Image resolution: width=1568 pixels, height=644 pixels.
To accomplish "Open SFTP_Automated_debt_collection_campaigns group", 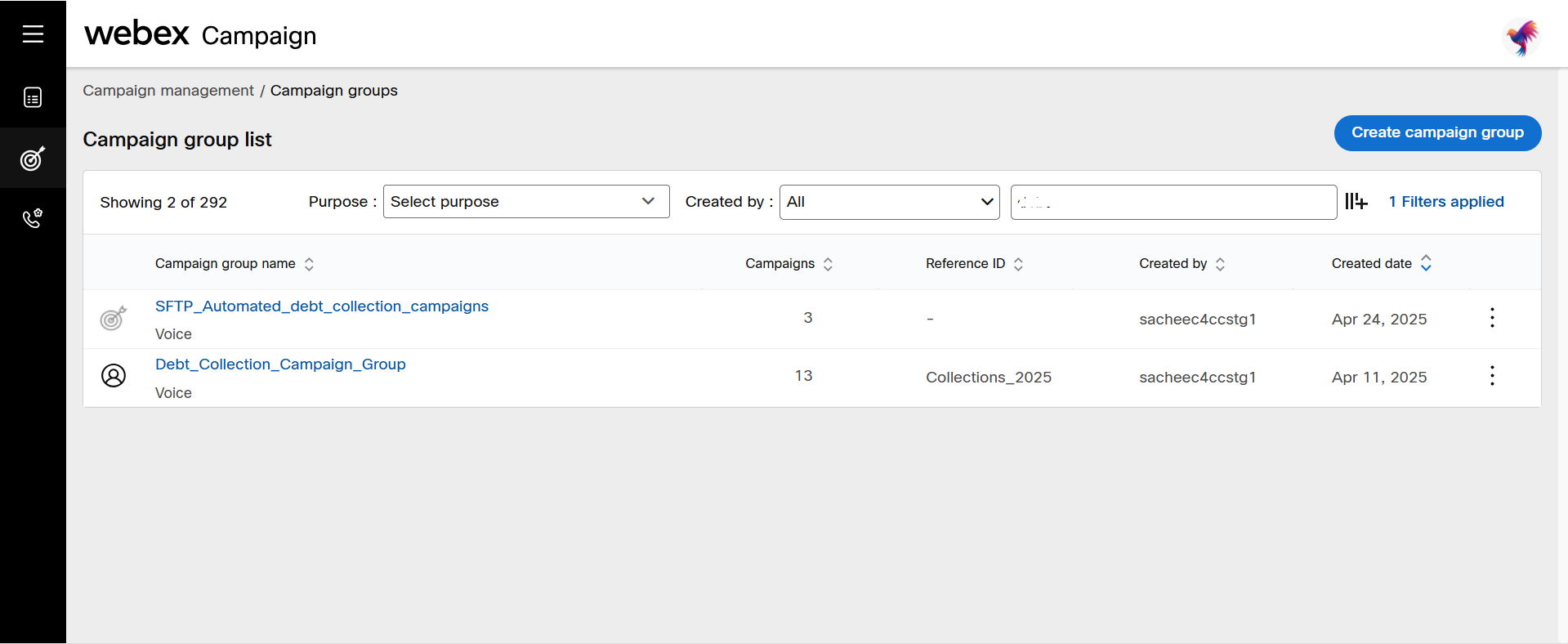I will (x=322, y=306).
